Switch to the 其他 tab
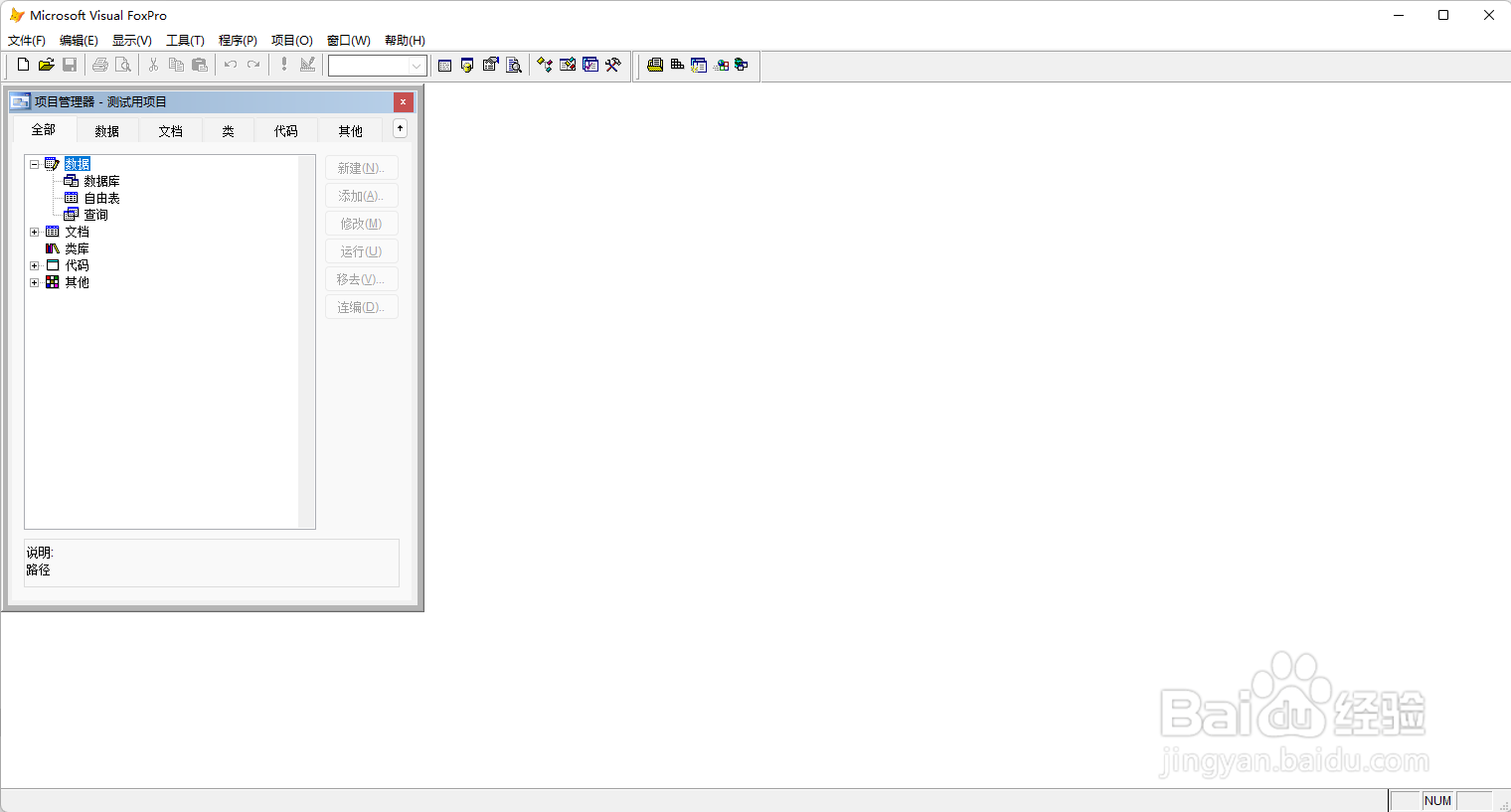Viewport: 1511px width, 812px height. pos(351,131)
